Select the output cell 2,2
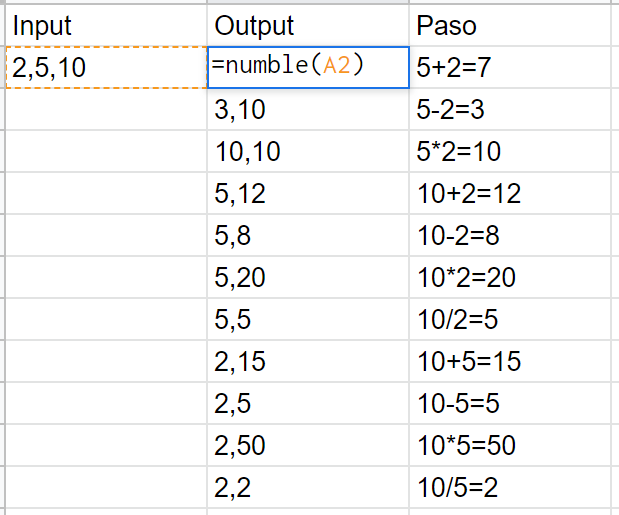This screenshot has height=515, width=619. point(308,487)
